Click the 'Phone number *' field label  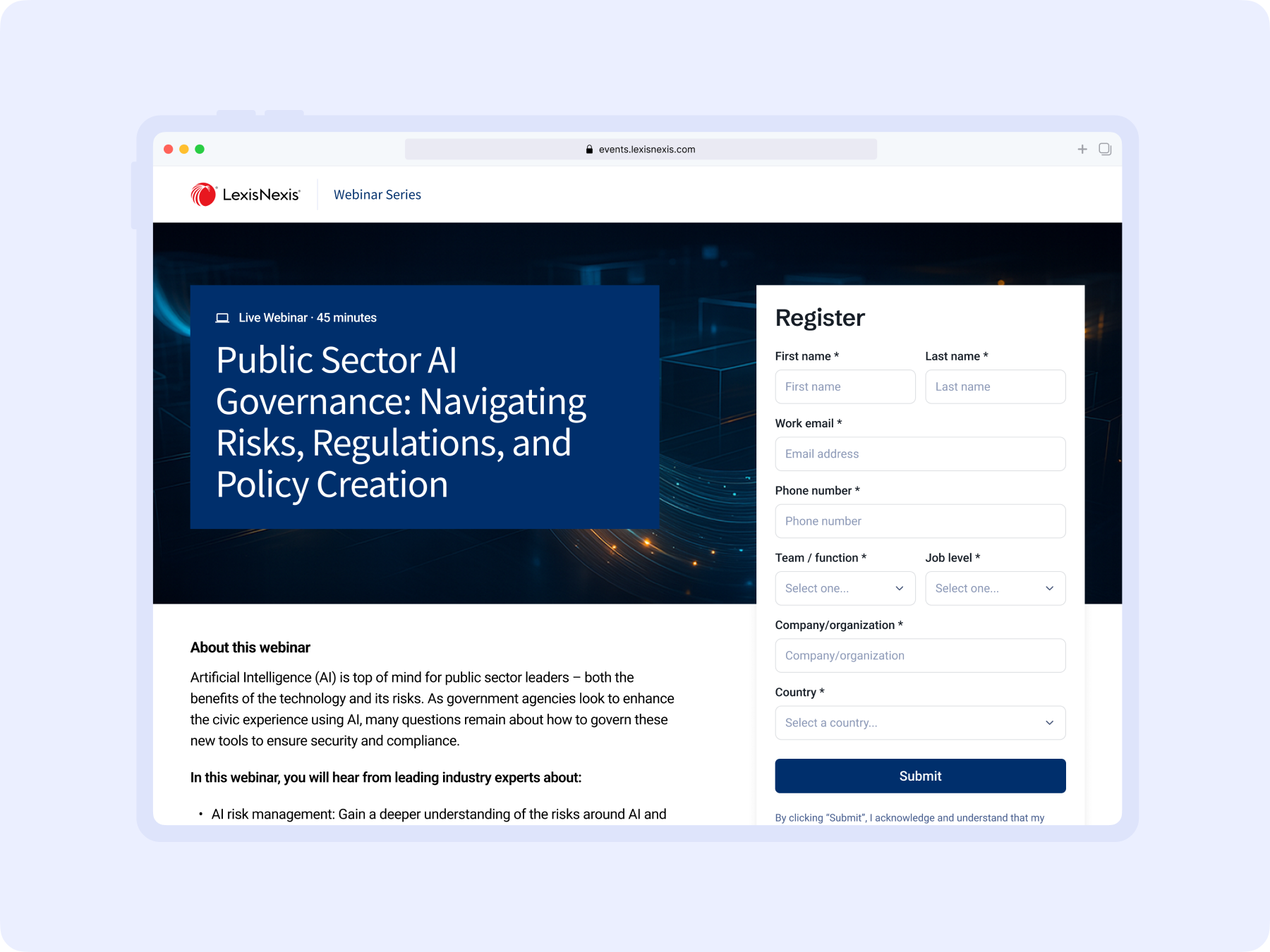pyautogui.click(x=818, y=491)
